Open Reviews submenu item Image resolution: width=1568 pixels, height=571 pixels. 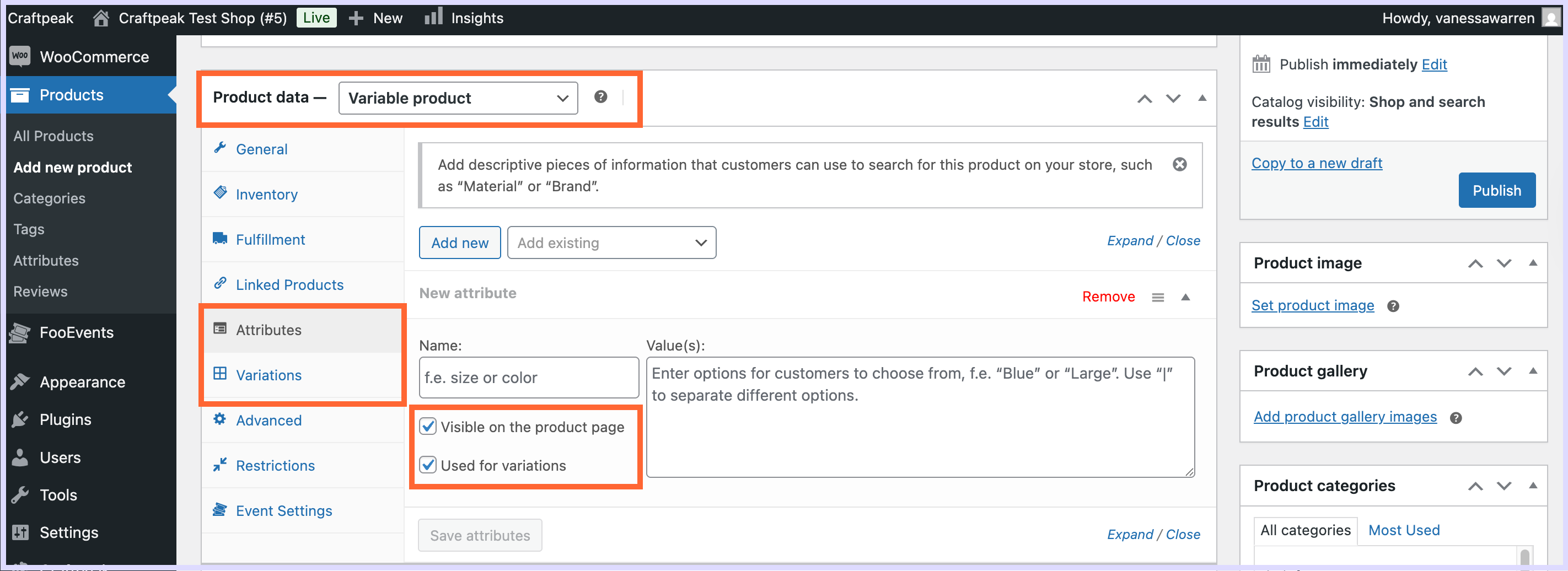click(x=40, y=291)
